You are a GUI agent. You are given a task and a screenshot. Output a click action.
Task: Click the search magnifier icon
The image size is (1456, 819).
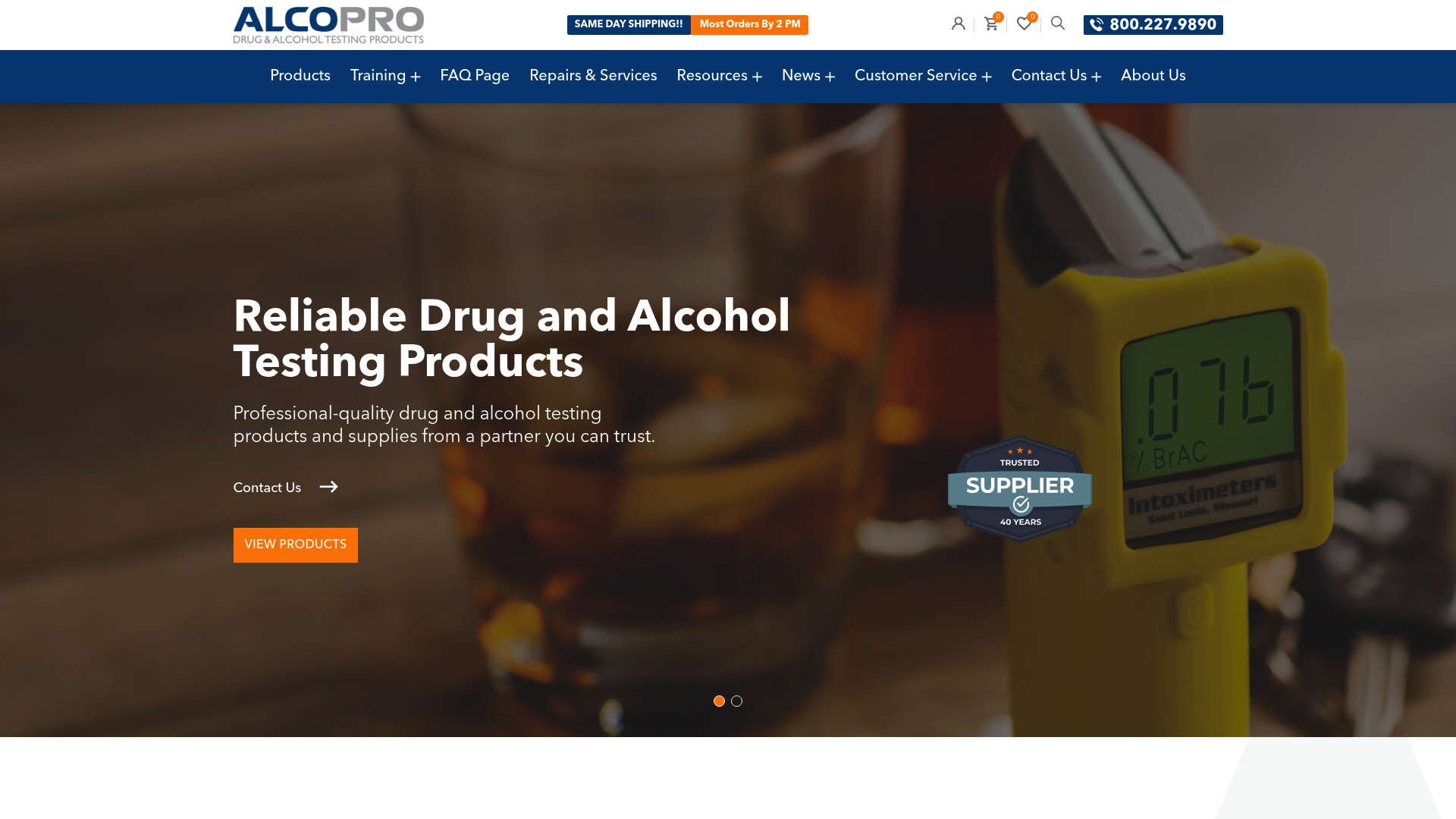point(1057,24)
